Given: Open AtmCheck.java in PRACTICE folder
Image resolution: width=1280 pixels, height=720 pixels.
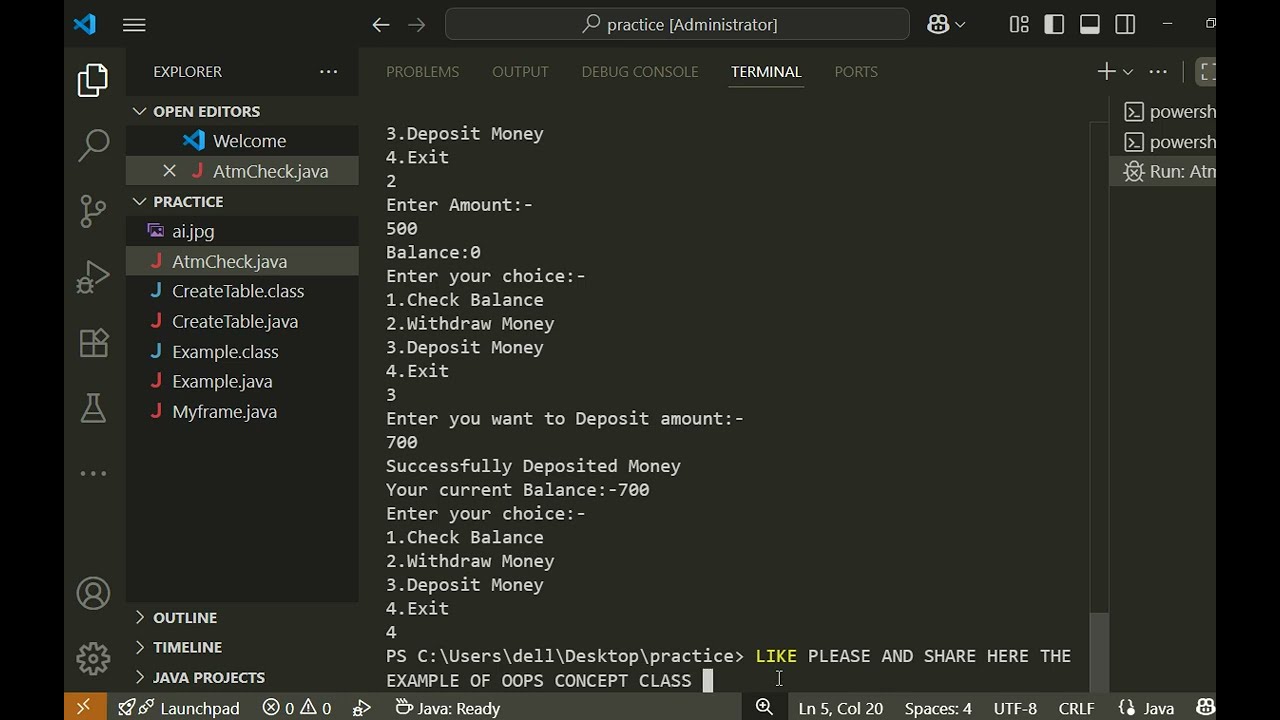Looking at the screenshot, I should (242, 261).
